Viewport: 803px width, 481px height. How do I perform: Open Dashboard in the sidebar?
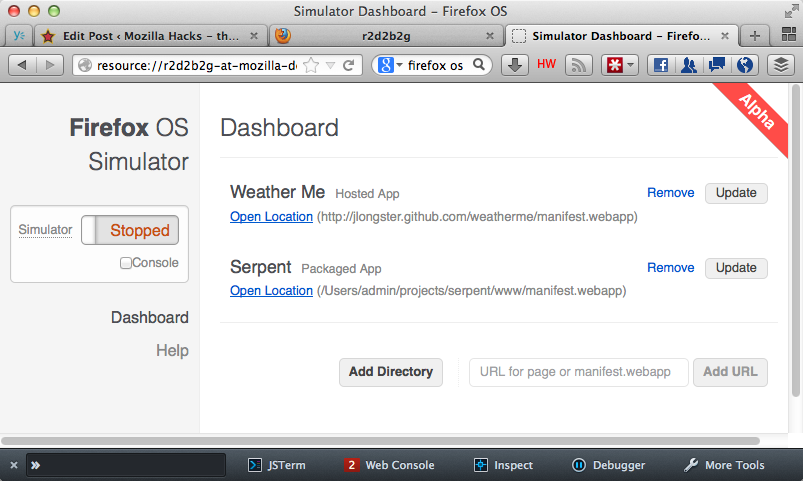click(x=150, y=318)
